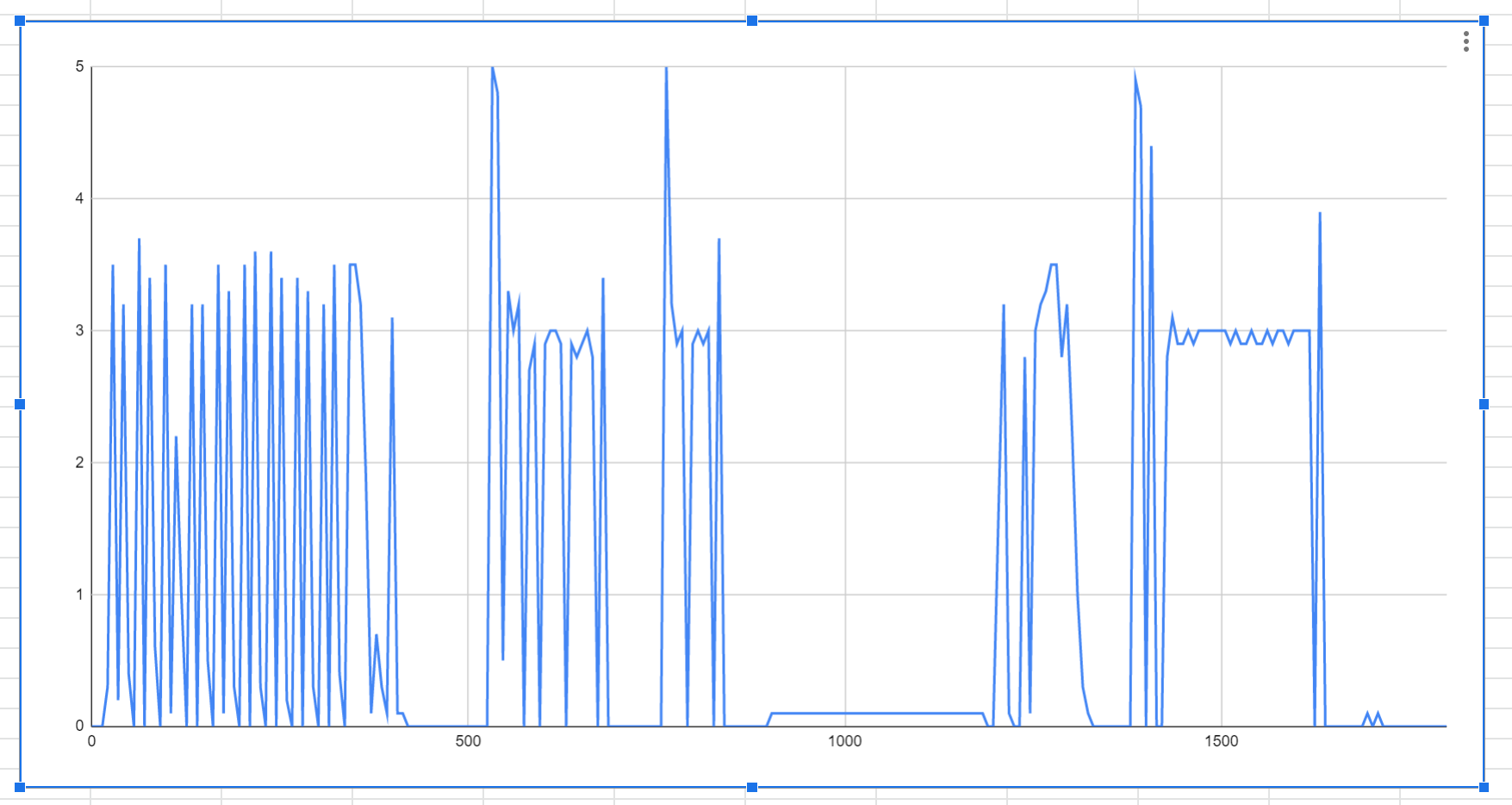Viewport: 1512px width, 805px height.
Task: Click the bottom-center chart resize handle
Action: pos(752,787)
